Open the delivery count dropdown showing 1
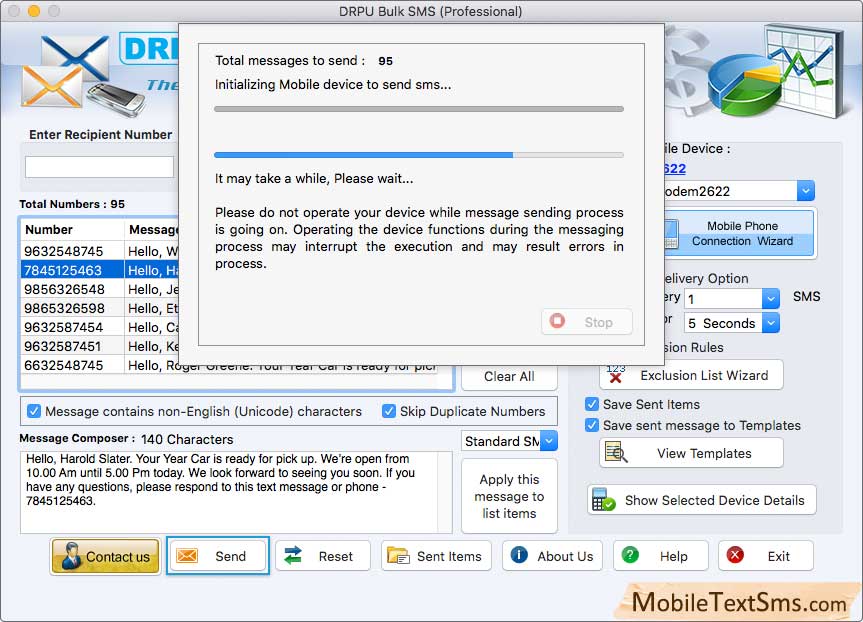Viewport: 863px width, 622px height. [771, 298]
